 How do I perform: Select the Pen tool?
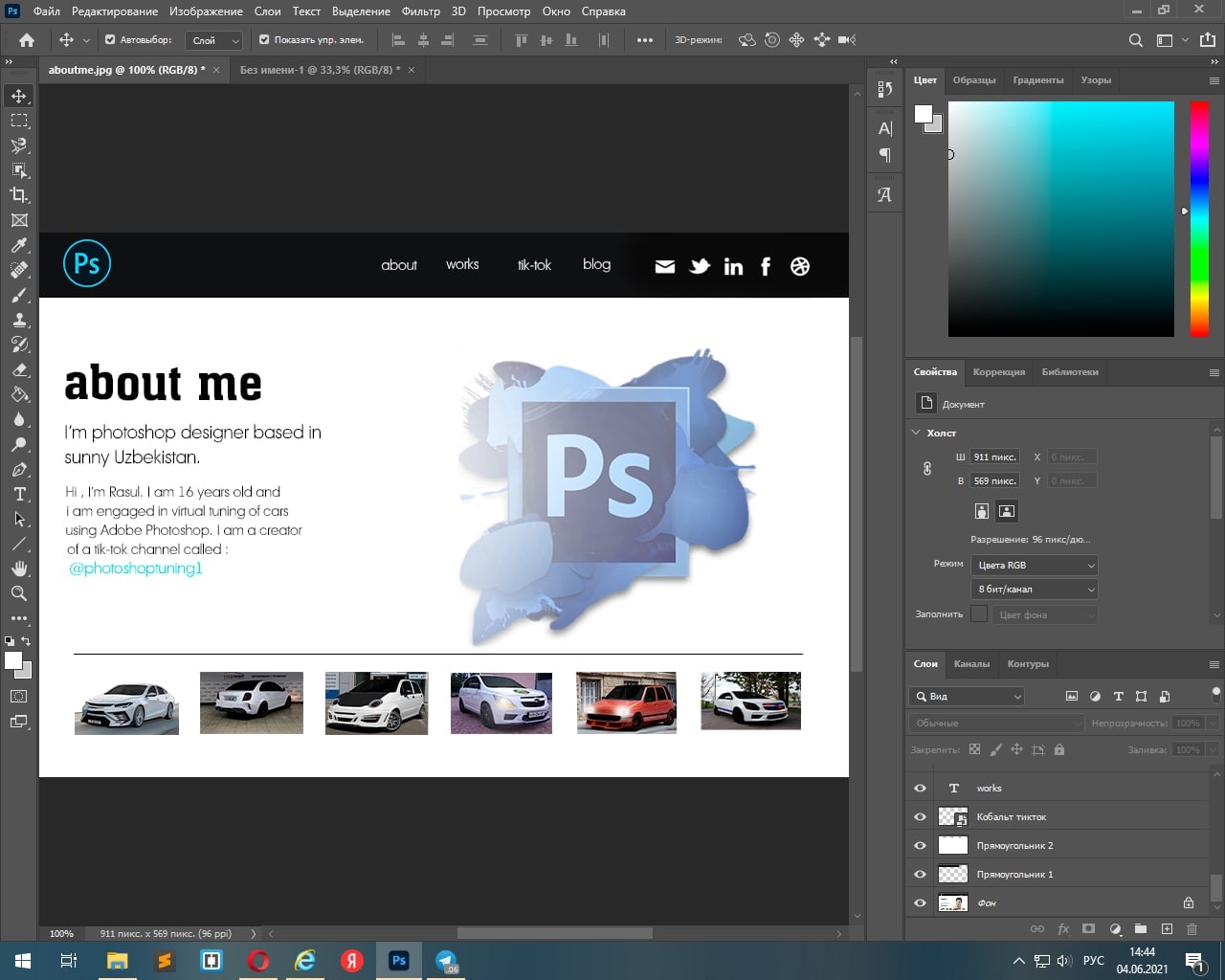tap(19, 469)
